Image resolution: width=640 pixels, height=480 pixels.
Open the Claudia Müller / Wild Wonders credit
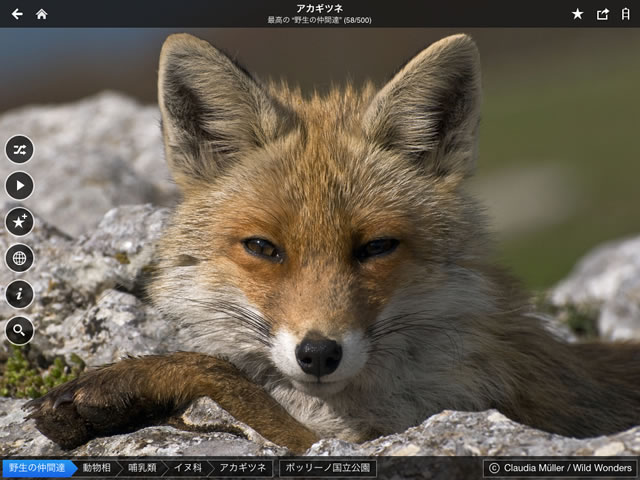pos(560,468)
